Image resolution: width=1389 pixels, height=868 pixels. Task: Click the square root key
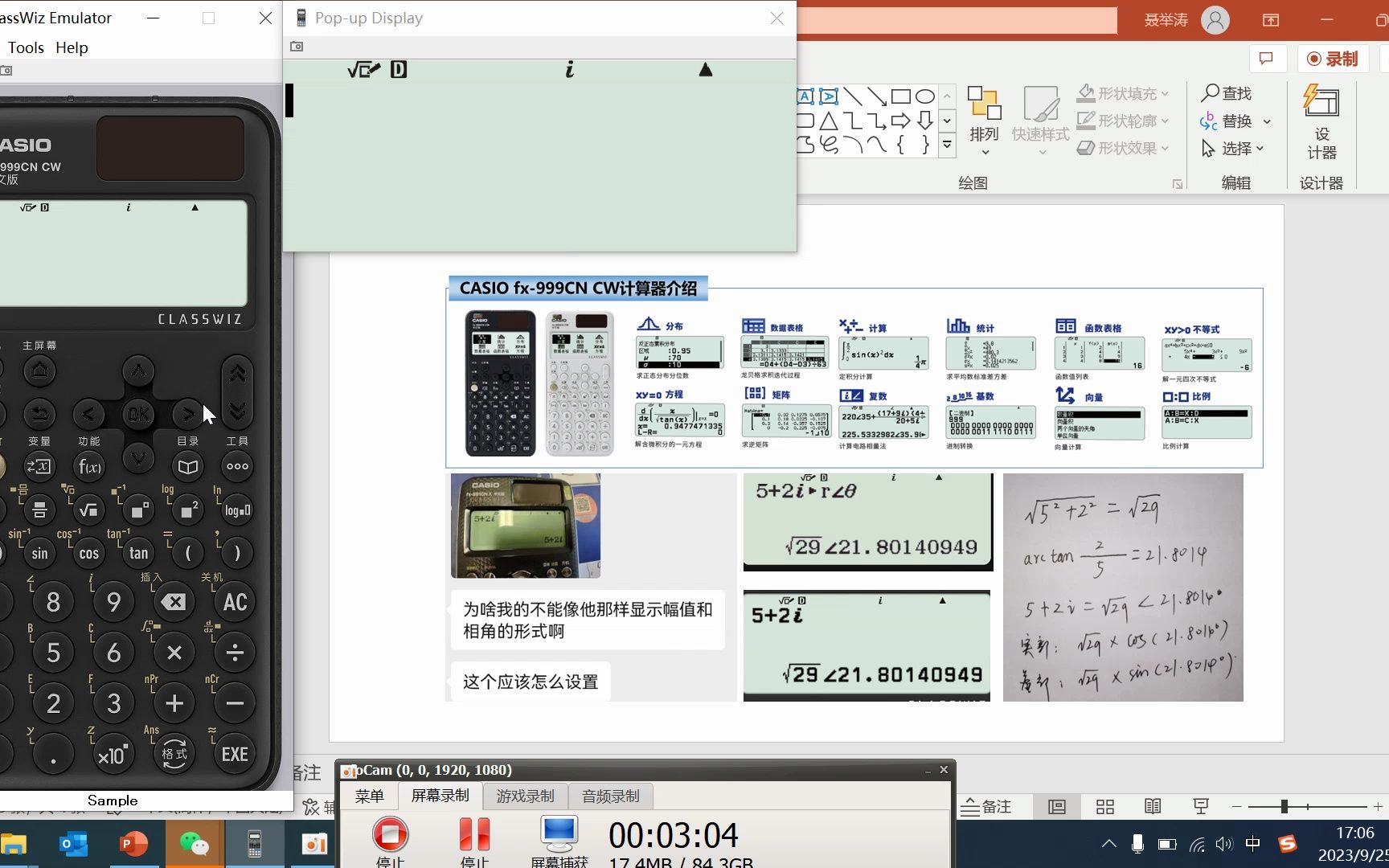point(89,510)
